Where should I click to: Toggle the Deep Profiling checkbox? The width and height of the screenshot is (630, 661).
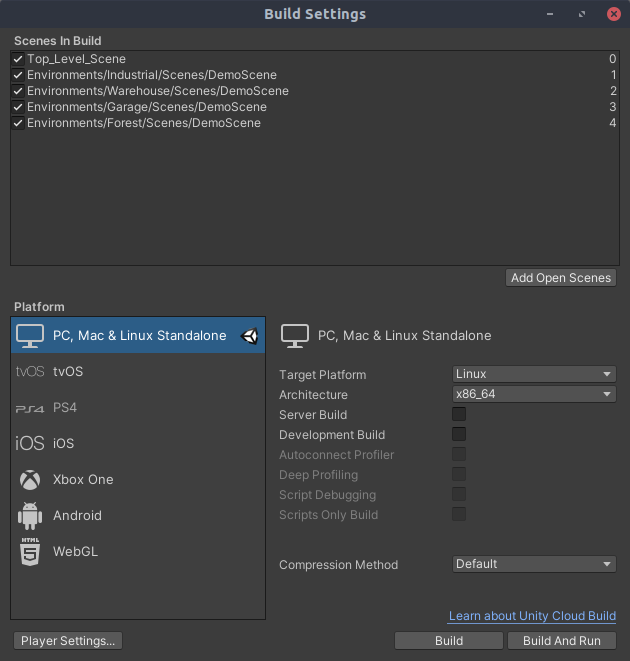[x=459, y=474]
